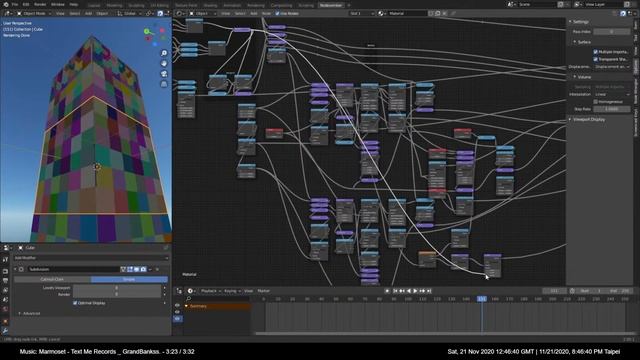The image size is (640, 360).
Task: Open timeline Keying menu
Action: coord(232,291)
